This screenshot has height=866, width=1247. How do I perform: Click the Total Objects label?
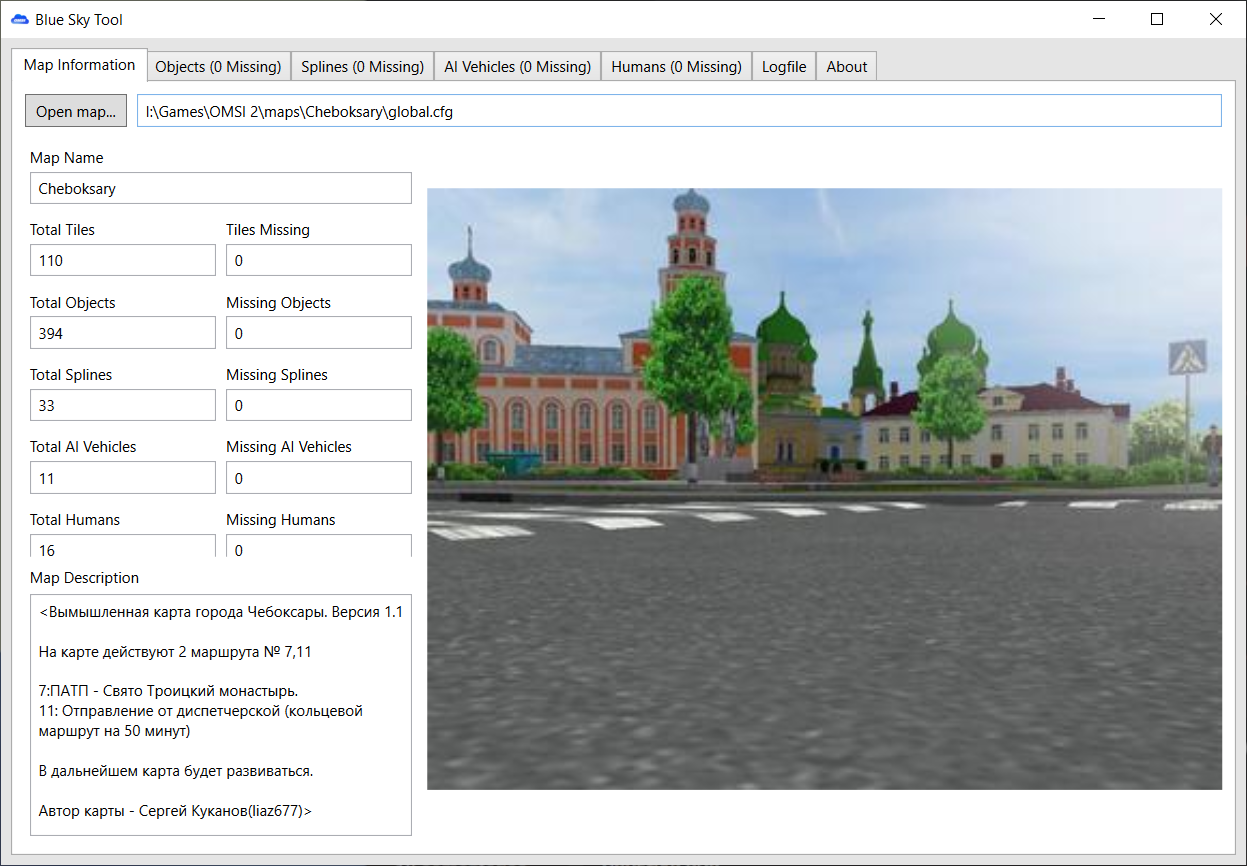[x=73, y=303]
